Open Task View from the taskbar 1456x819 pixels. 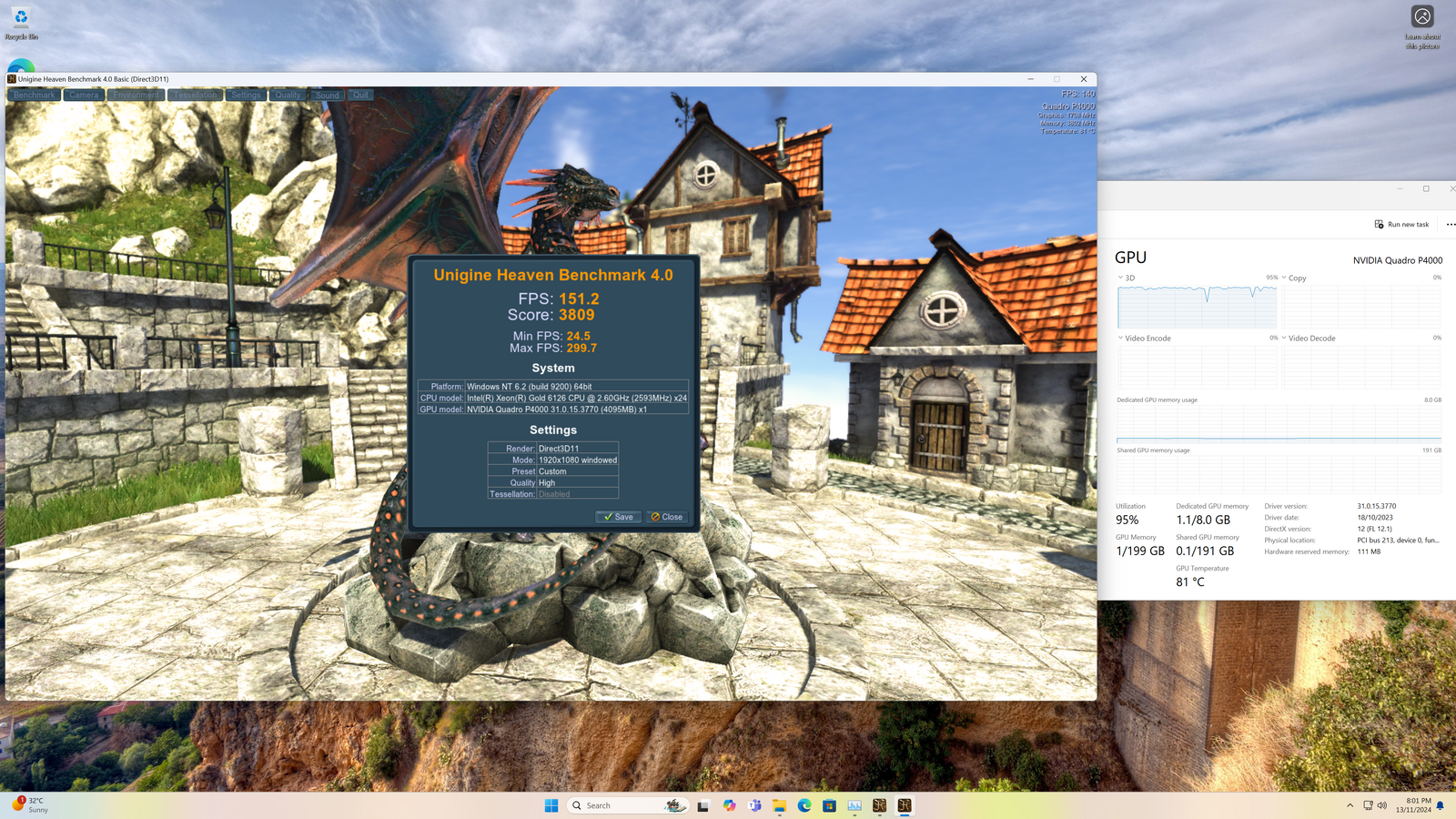(703, 805)
